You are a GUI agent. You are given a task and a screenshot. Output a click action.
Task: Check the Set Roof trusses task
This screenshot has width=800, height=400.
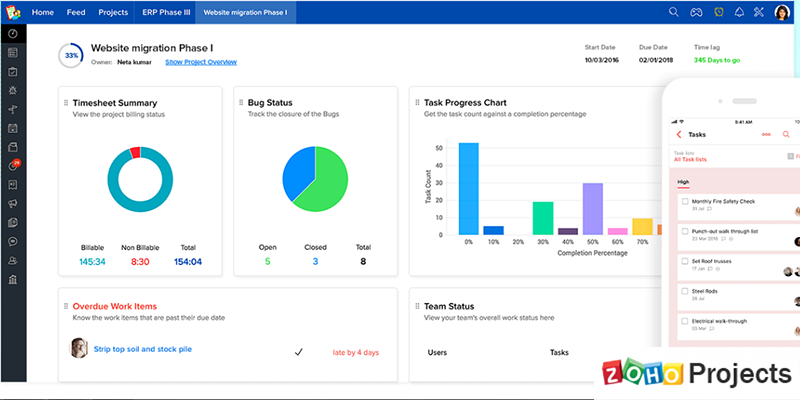pos(685,261)
